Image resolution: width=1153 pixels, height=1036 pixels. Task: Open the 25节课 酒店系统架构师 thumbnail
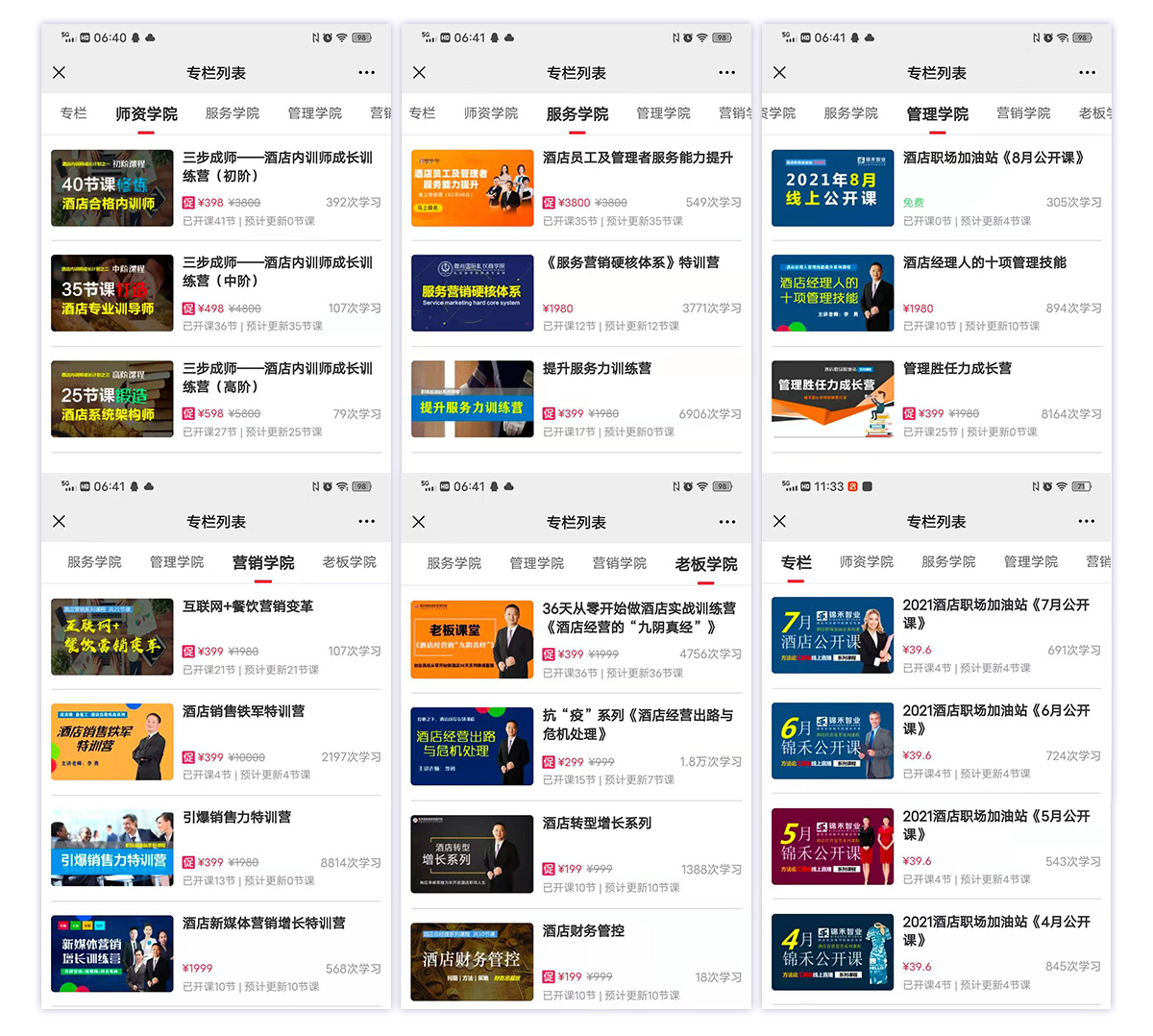112,399
